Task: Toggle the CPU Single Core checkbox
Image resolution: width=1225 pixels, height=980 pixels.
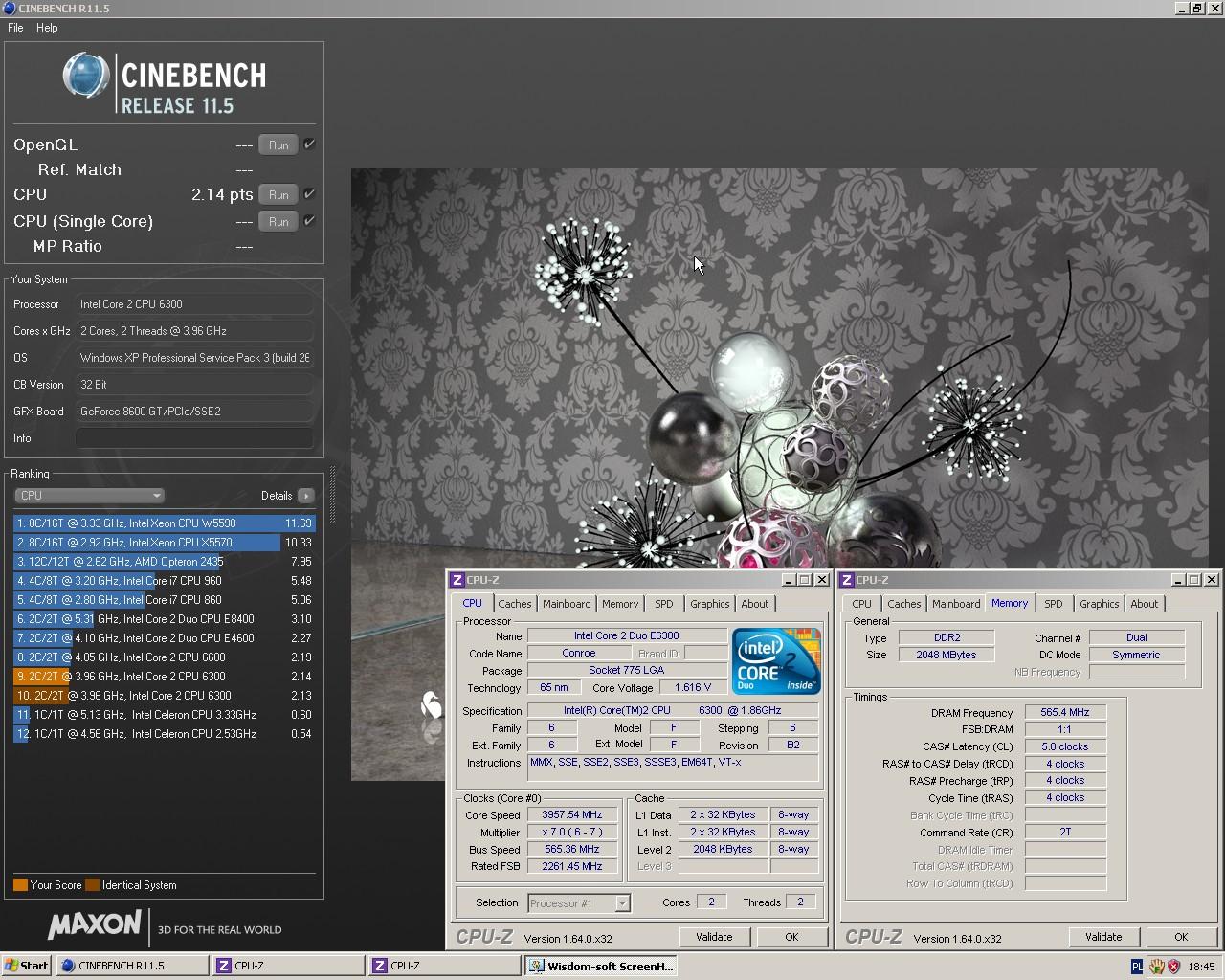Action: 309,221
